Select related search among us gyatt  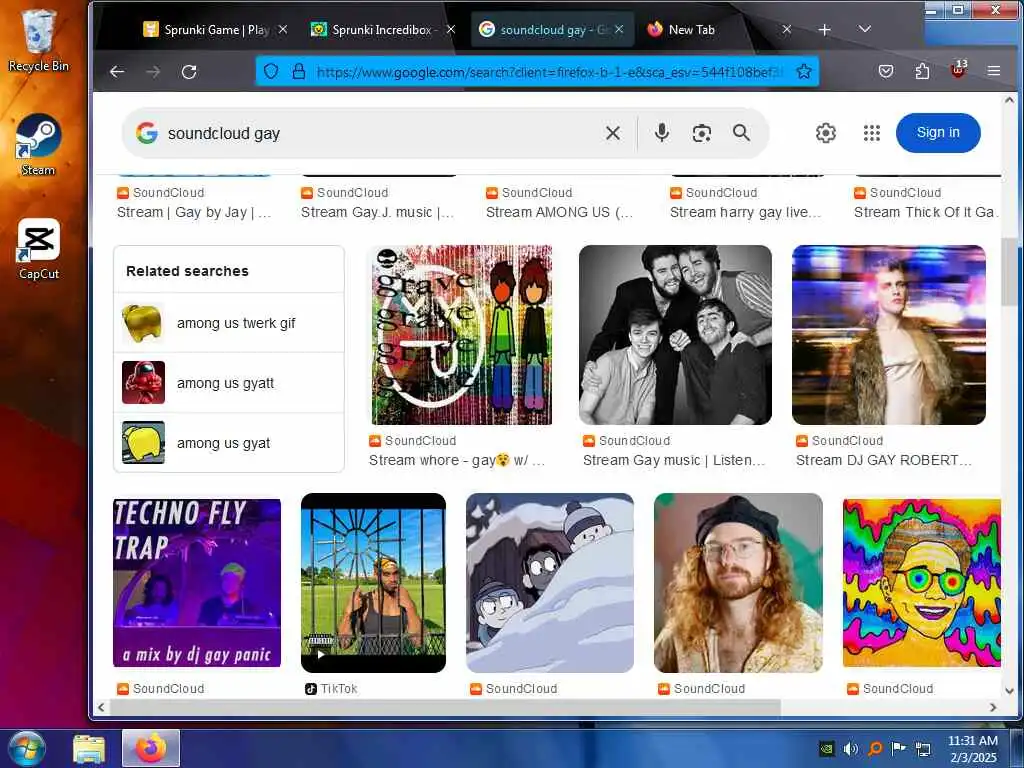[229, 383]
